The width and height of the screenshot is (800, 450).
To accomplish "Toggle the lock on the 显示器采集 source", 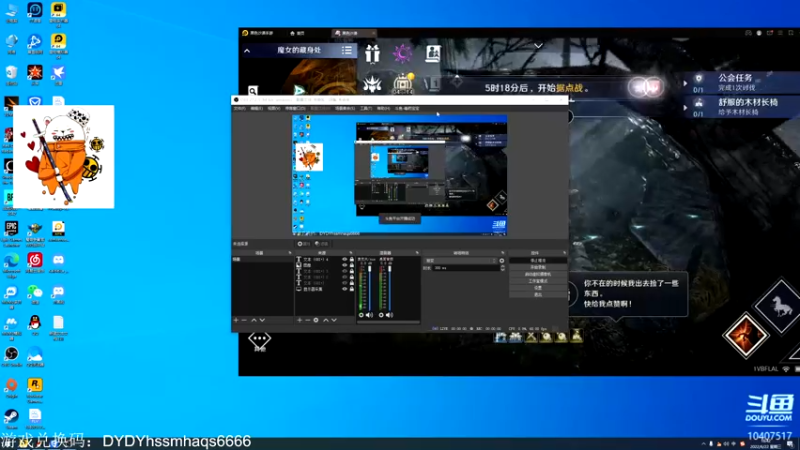I will pos(352,289).
